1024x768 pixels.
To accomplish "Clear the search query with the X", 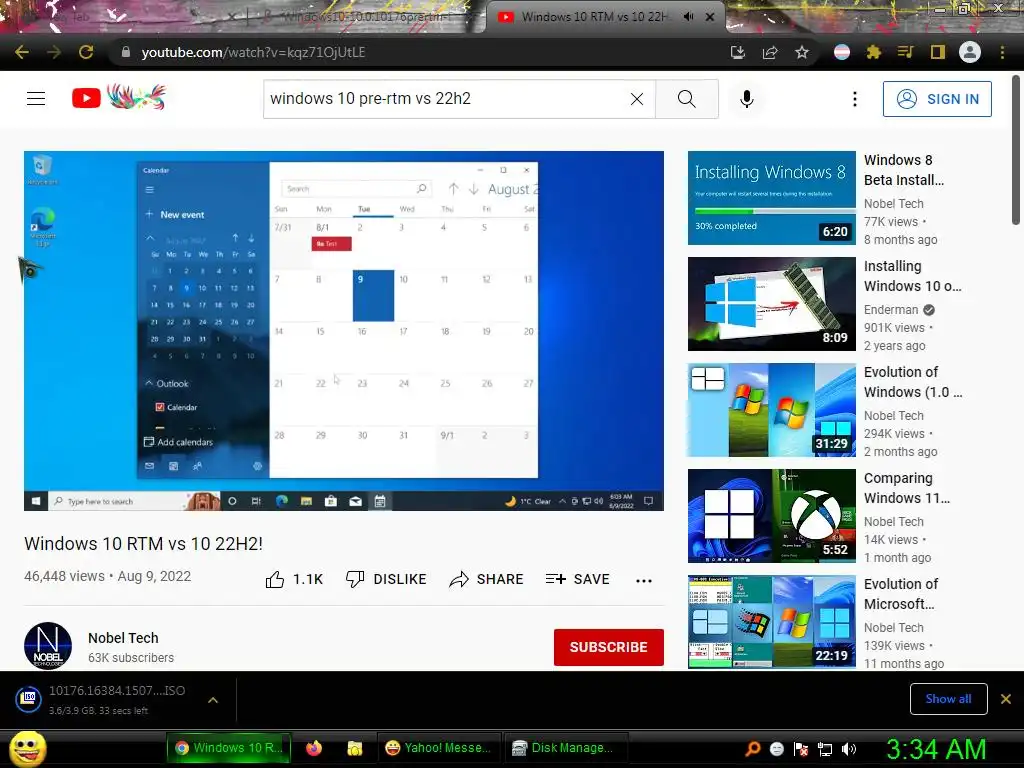I will (637, 99).
